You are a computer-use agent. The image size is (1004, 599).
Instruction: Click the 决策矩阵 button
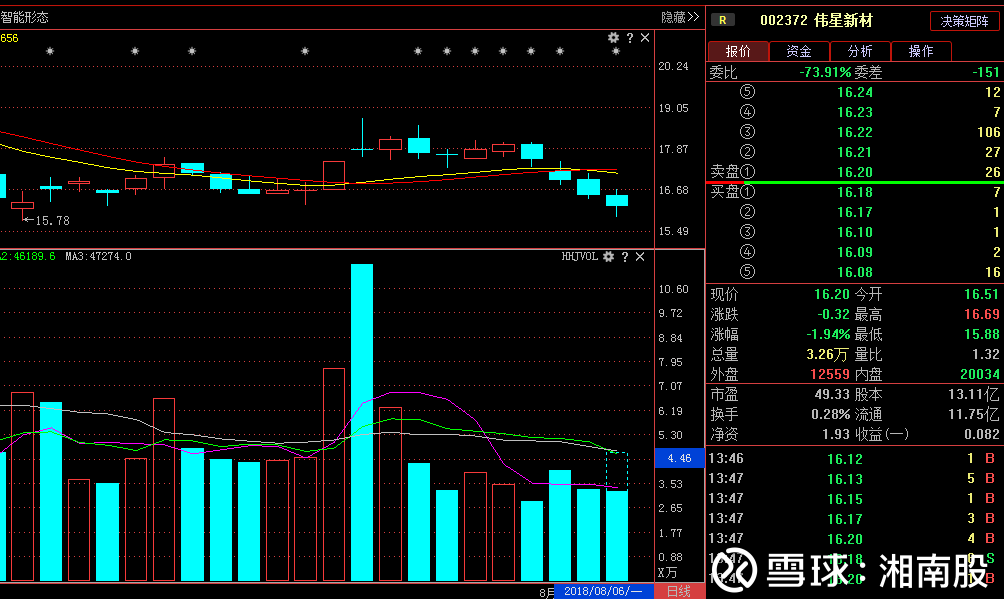(x=964, y=21)
